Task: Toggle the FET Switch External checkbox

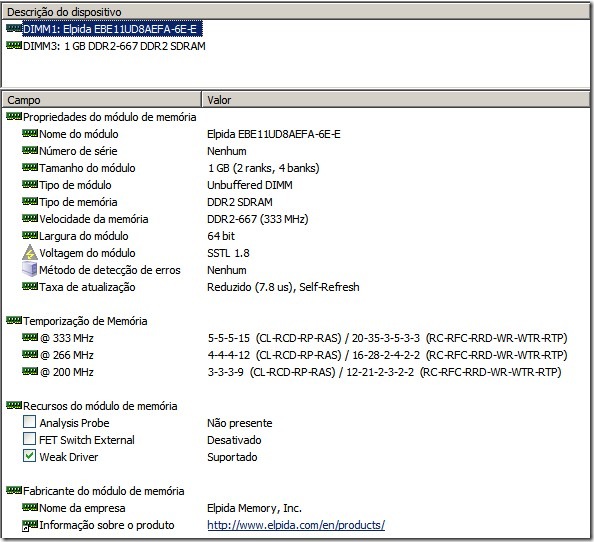Action: tap(30, 439)
